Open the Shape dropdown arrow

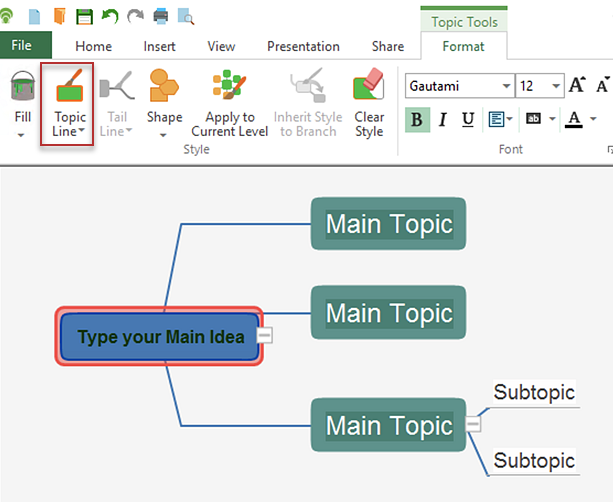pos(163,135)
